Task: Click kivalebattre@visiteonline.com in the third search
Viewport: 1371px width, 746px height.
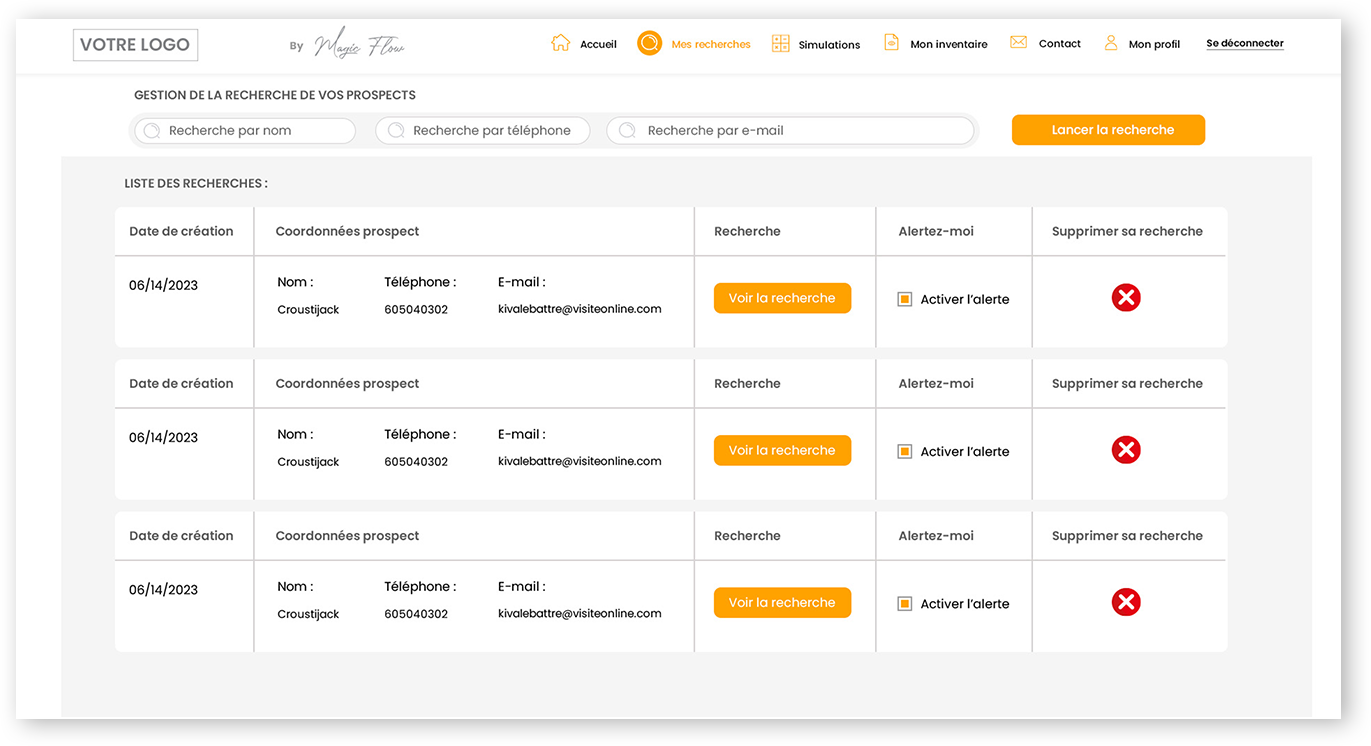Action: [580, 614]
